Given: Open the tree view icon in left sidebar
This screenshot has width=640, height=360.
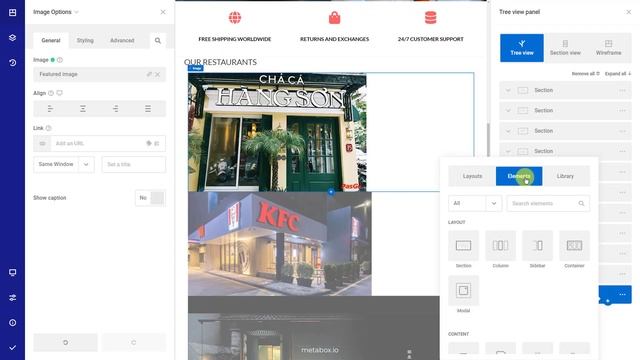Looking at the screenshot, I should point(12,12).
